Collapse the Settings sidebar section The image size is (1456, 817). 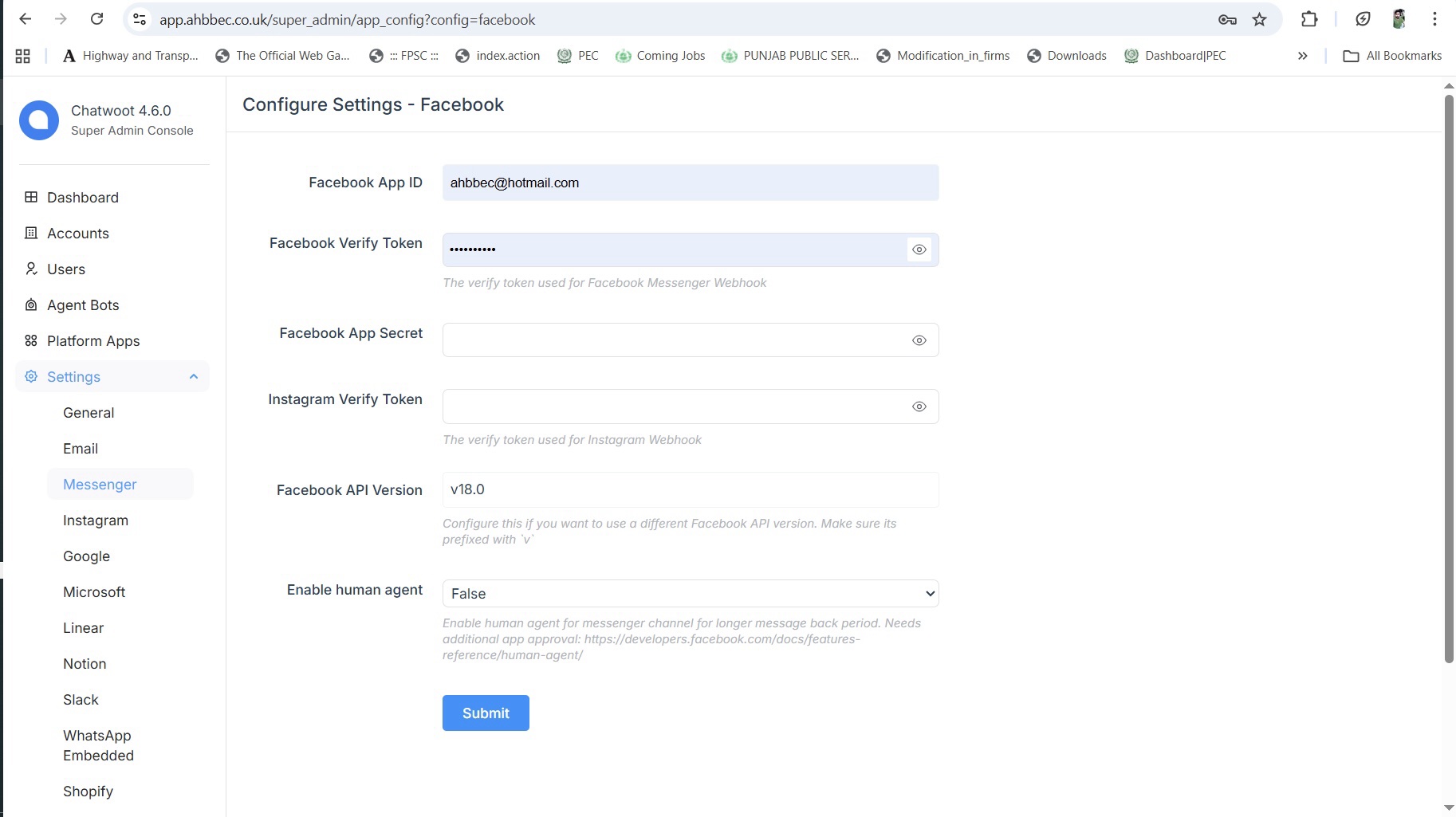tap(193, 376)
